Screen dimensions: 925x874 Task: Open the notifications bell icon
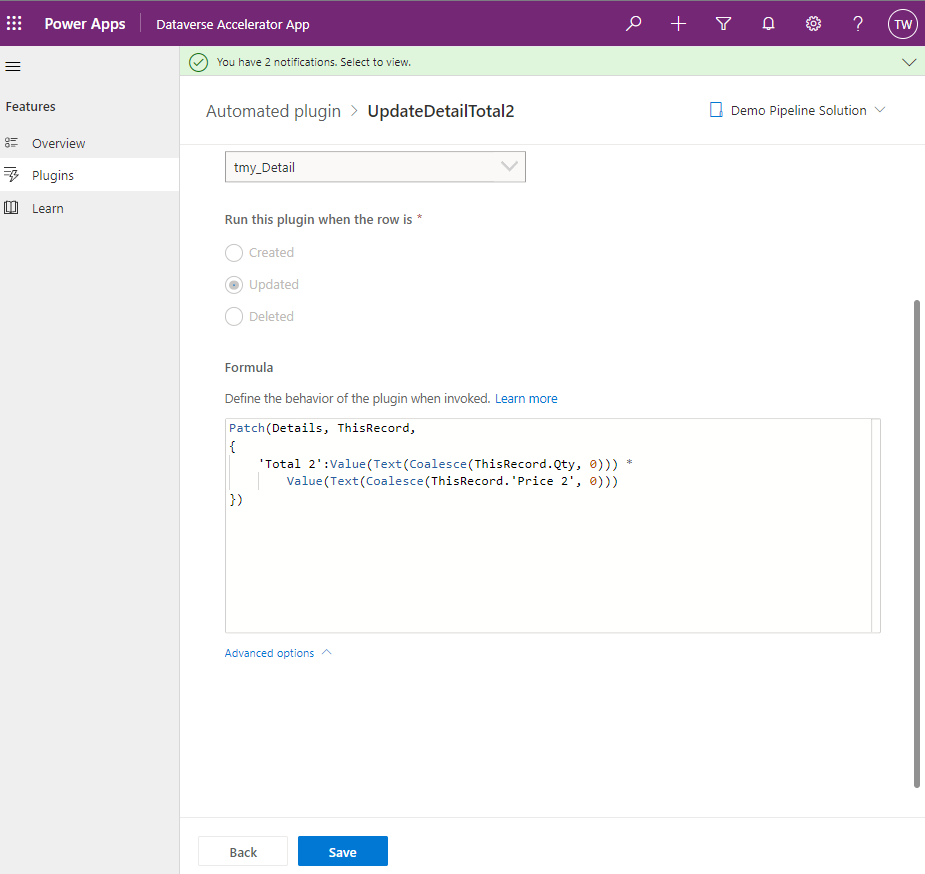coord(768,24)
